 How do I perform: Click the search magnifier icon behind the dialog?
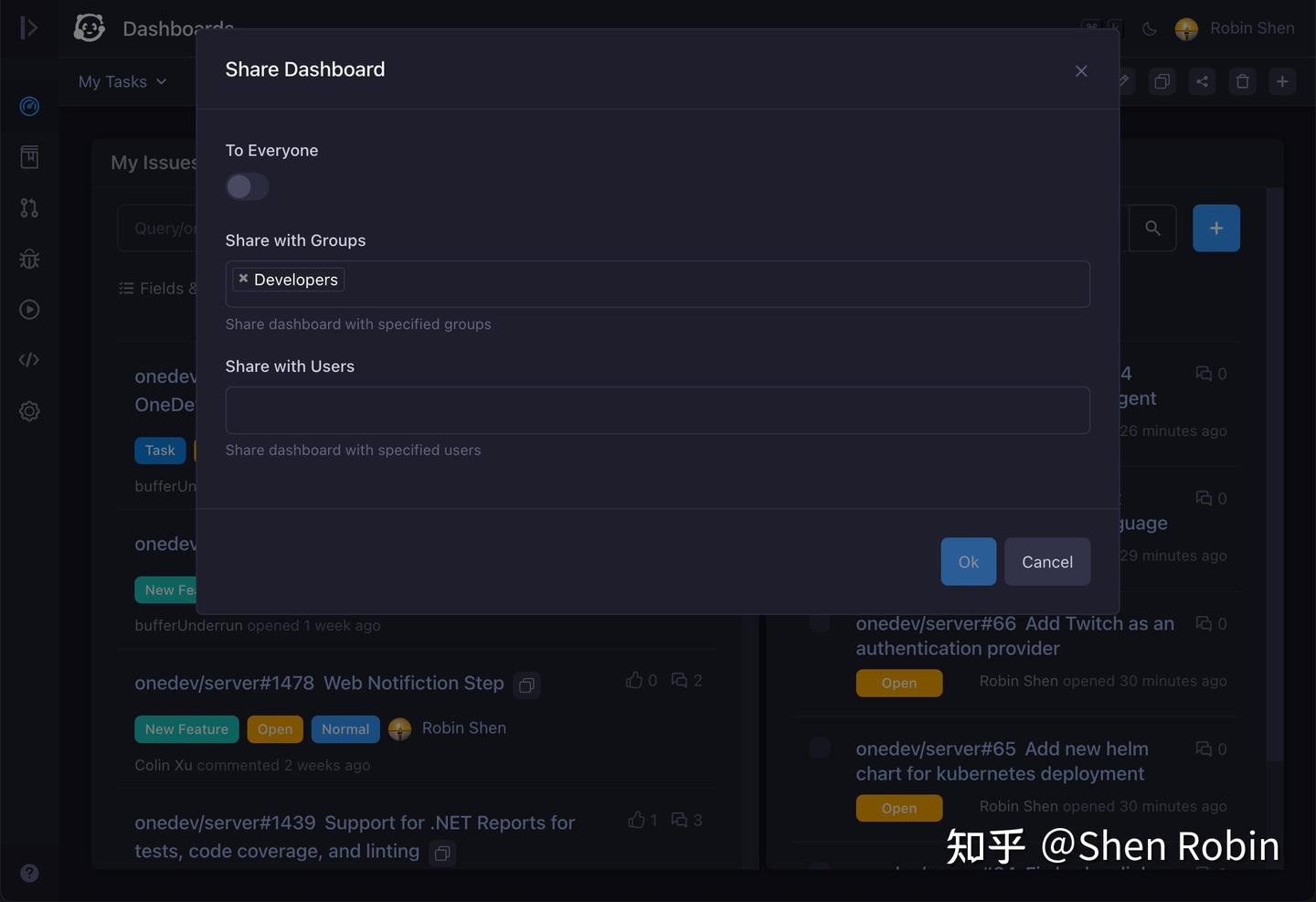point(1152,228)
